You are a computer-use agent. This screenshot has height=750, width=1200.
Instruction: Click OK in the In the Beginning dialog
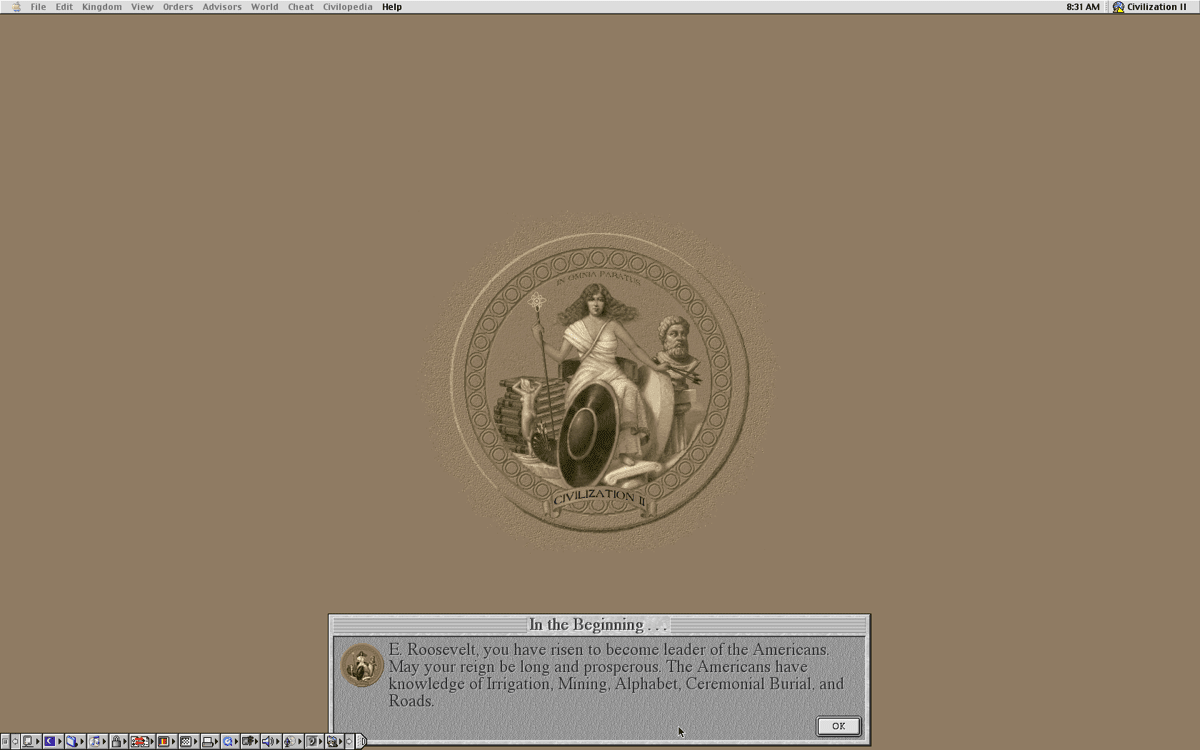pos(838,726)
